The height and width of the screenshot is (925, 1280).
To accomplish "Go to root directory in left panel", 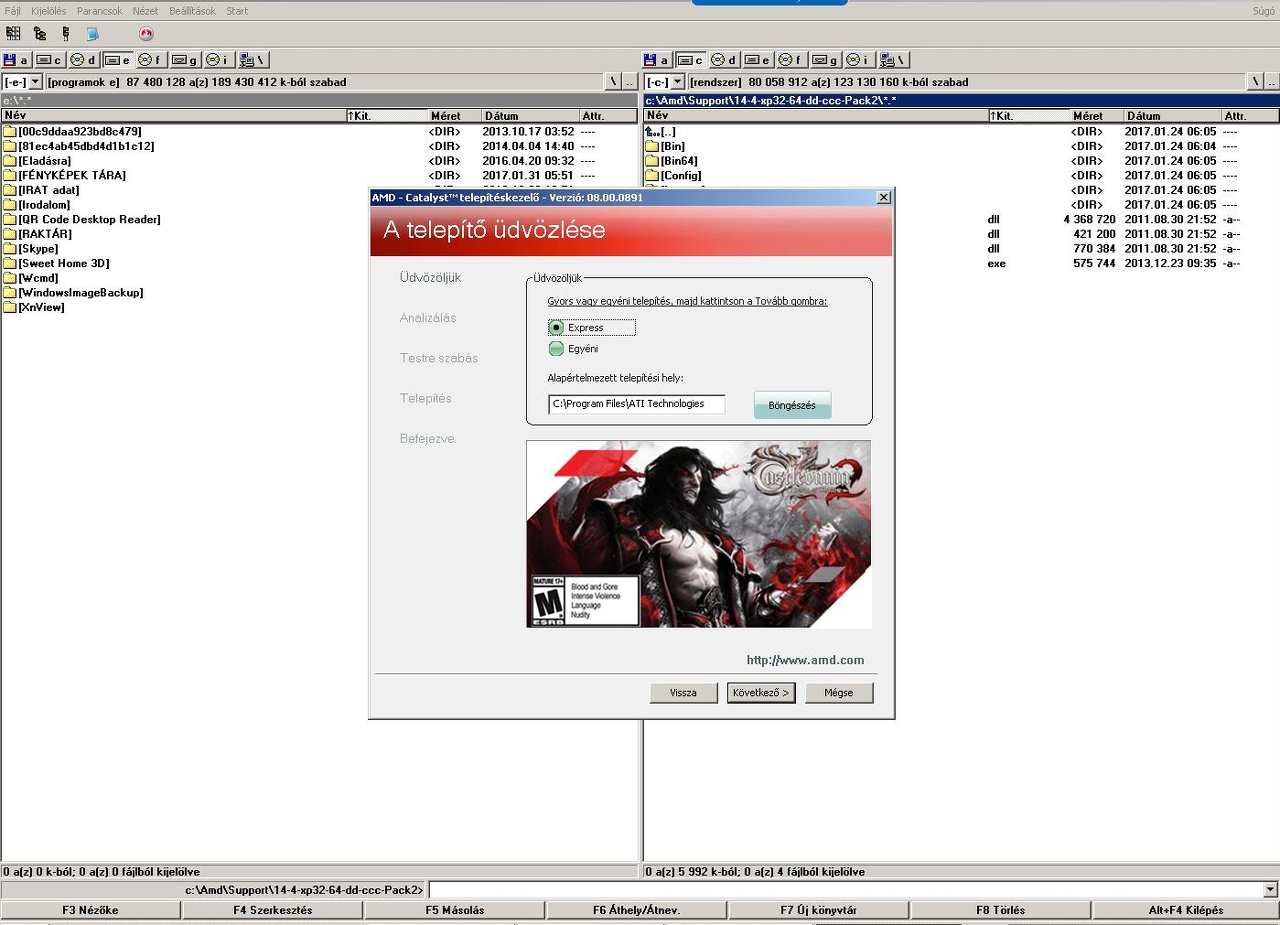I will (613, 82).
